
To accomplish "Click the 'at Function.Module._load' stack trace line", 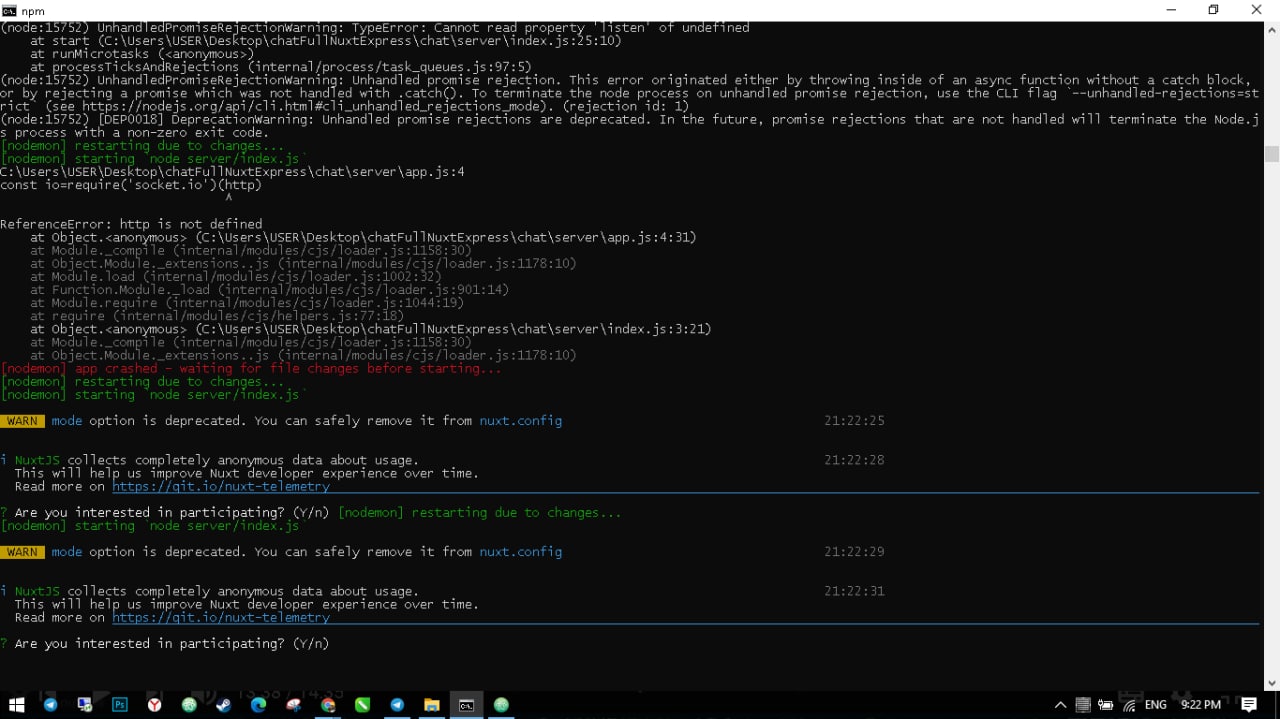I will [x=269, y=290].
